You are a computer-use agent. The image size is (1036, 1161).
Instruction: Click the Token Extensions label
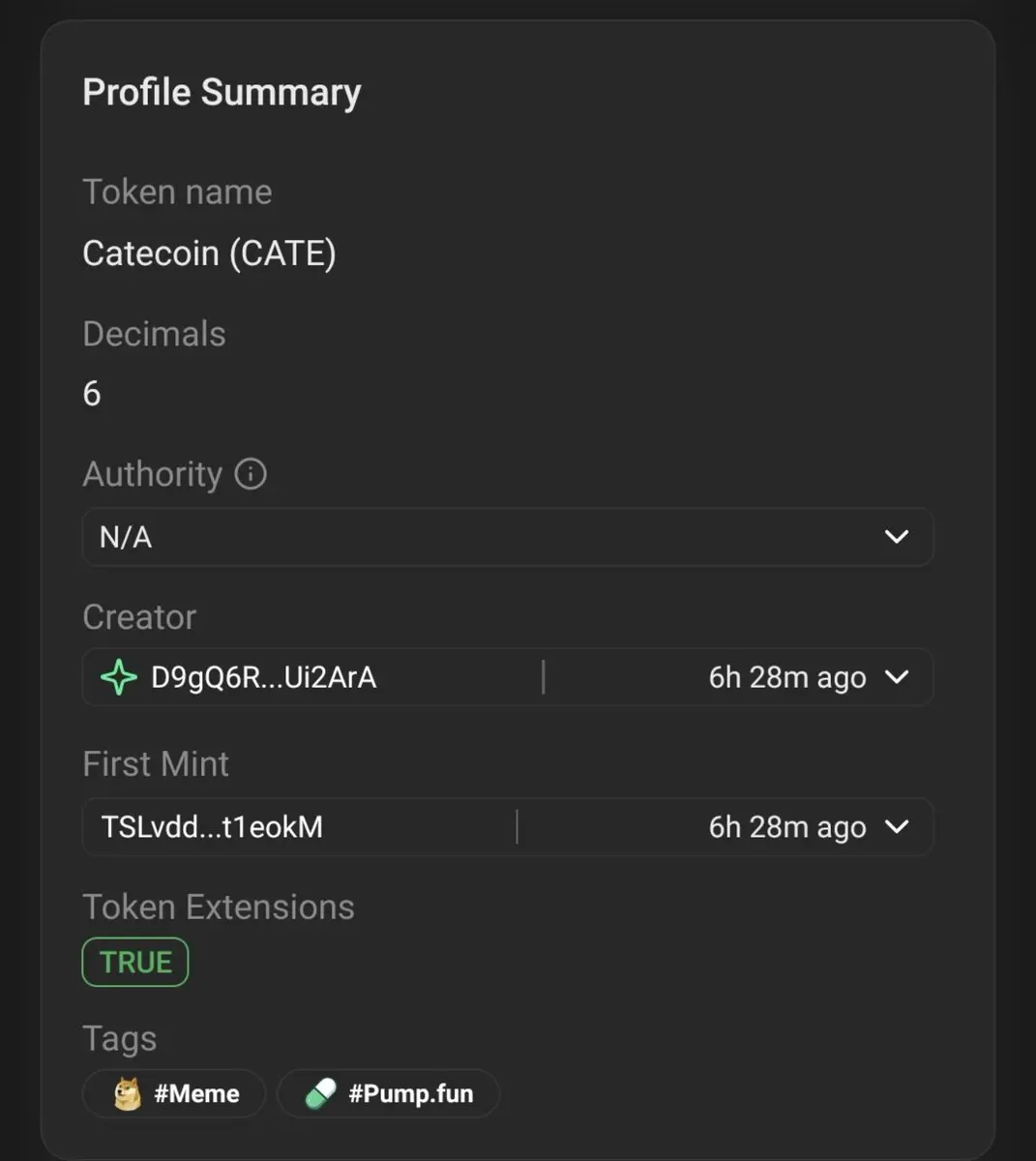click(x=219, y=908)
